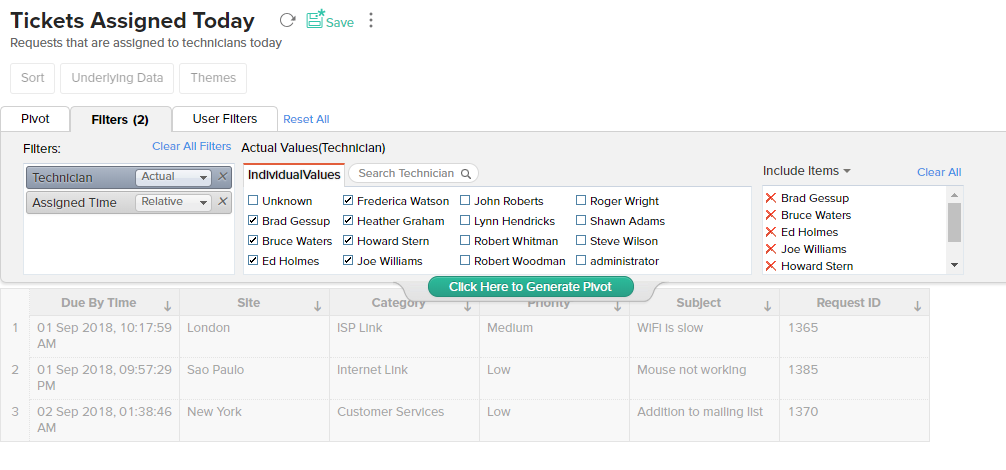This screenshot has width=1006, height=470.
Task: Open the three-dot more options menu
Action: 371,20
